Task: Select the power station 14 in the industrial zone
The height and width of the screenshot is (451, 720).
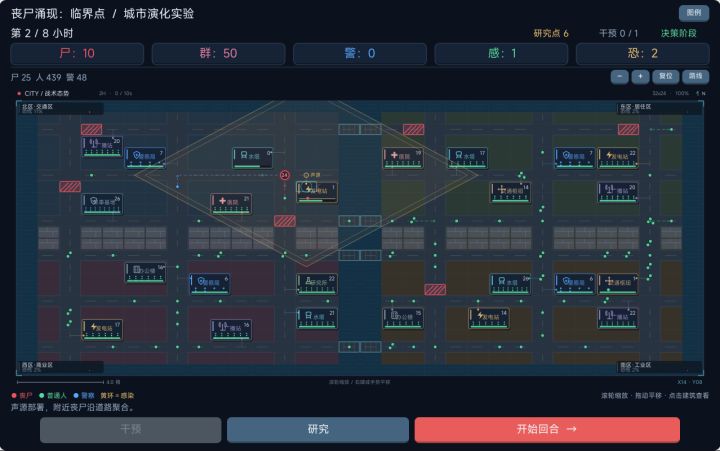Action: coord(489,318)
